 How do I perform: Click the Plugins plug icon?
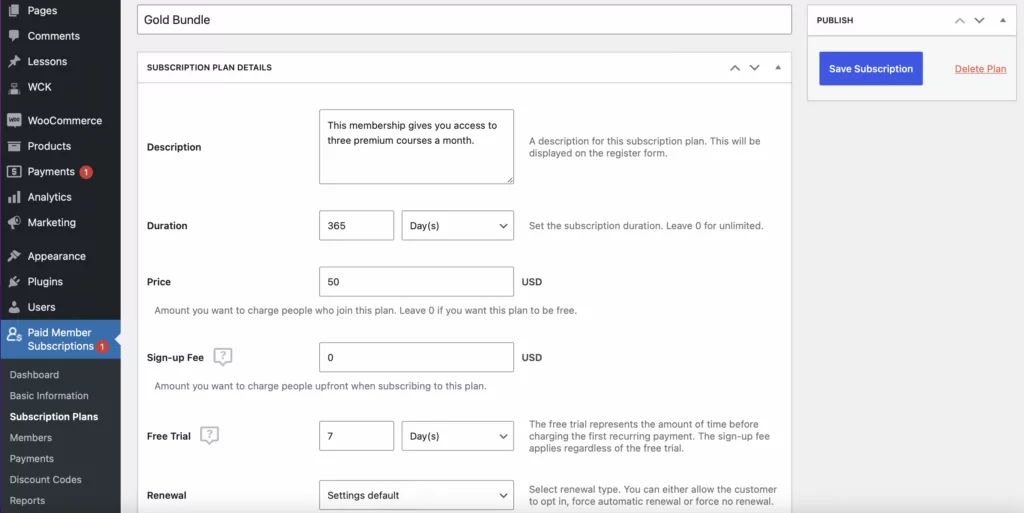[x=14, y=282]
